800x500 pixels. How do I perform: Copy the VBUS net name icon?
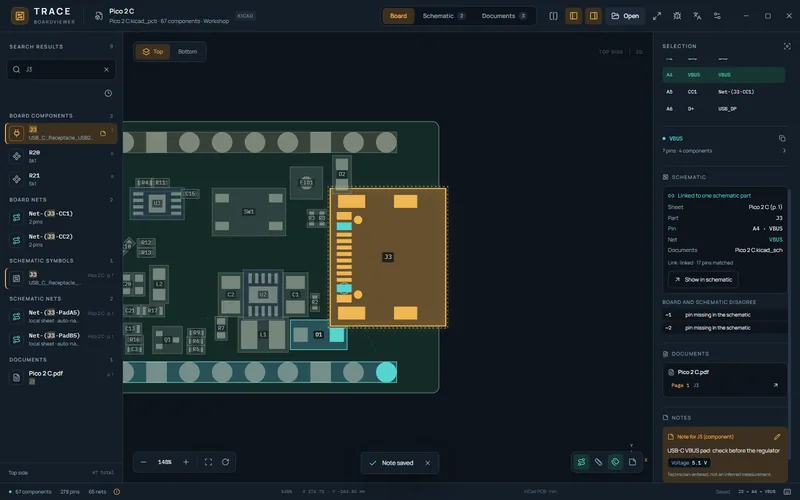[782, 138]
